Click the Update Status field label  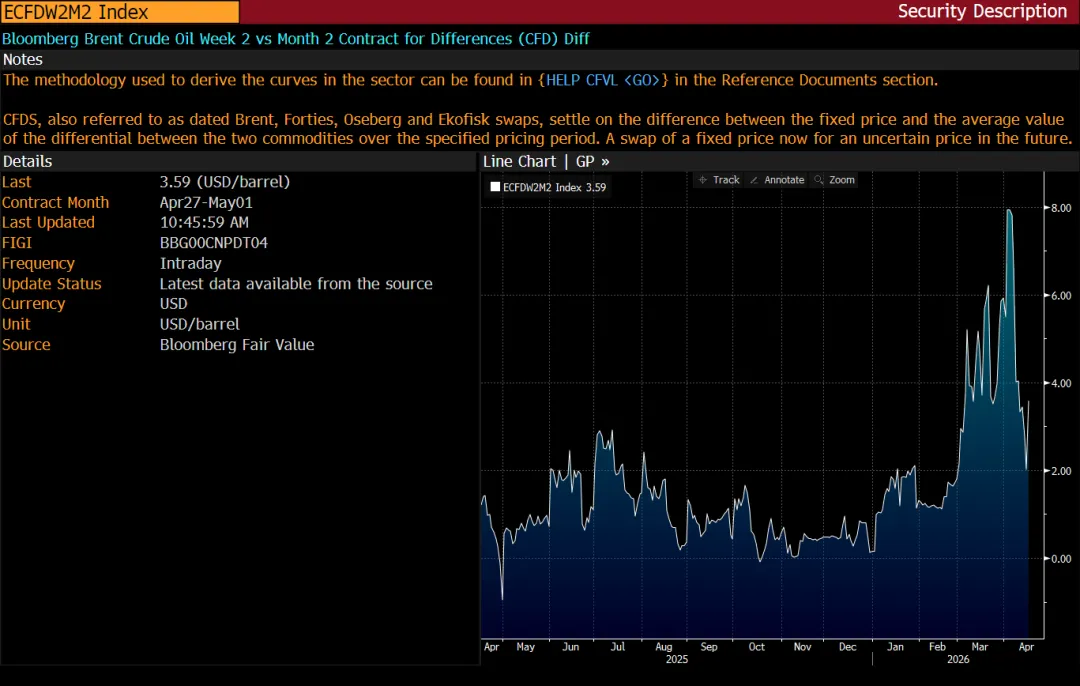click(52, 284)
